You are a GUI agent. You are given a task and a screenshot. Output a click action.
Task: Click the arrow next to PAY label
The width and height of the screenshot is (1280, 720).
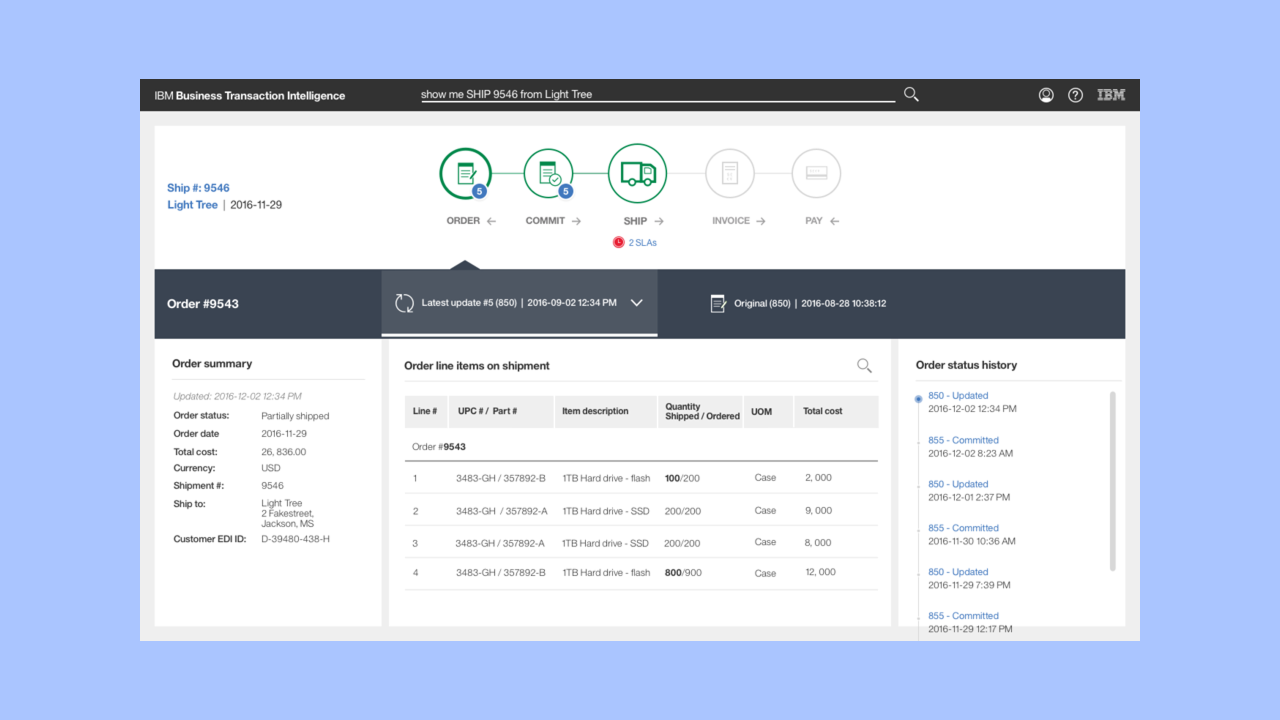pyautogui.click(x=834, y=221)
